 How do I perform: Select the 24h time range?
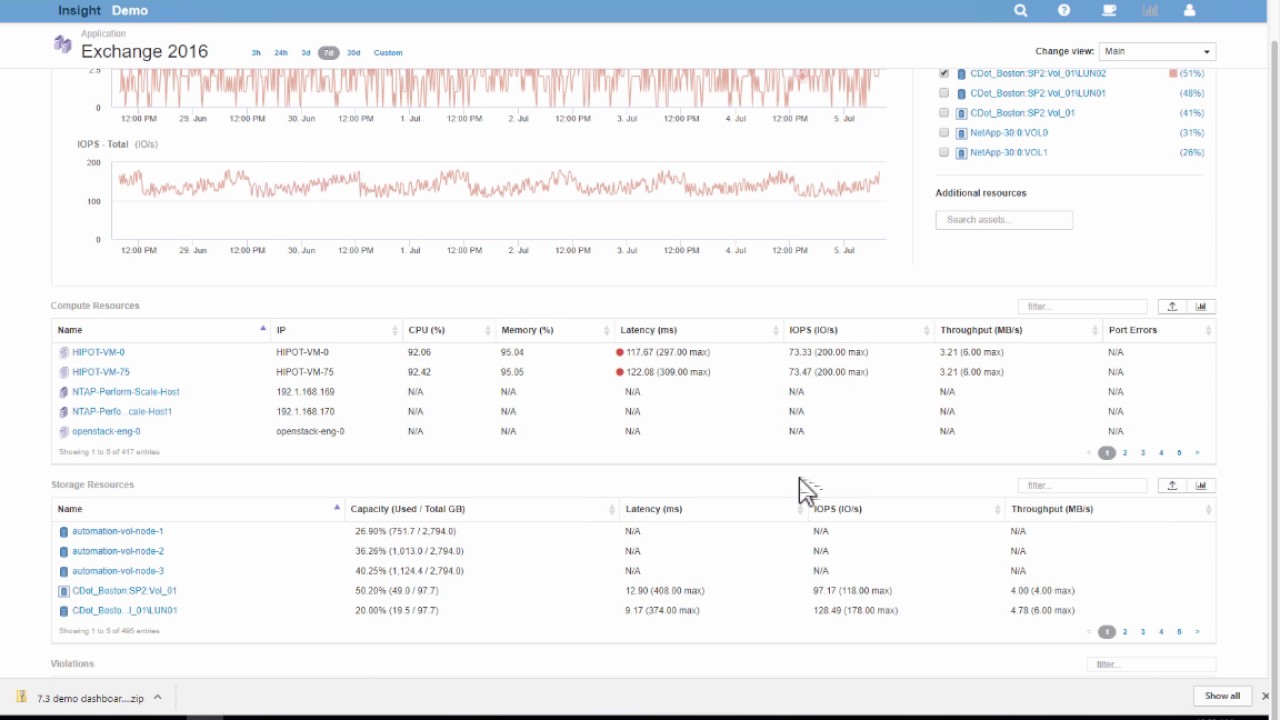pyautogui.click(x=281, y=53)
